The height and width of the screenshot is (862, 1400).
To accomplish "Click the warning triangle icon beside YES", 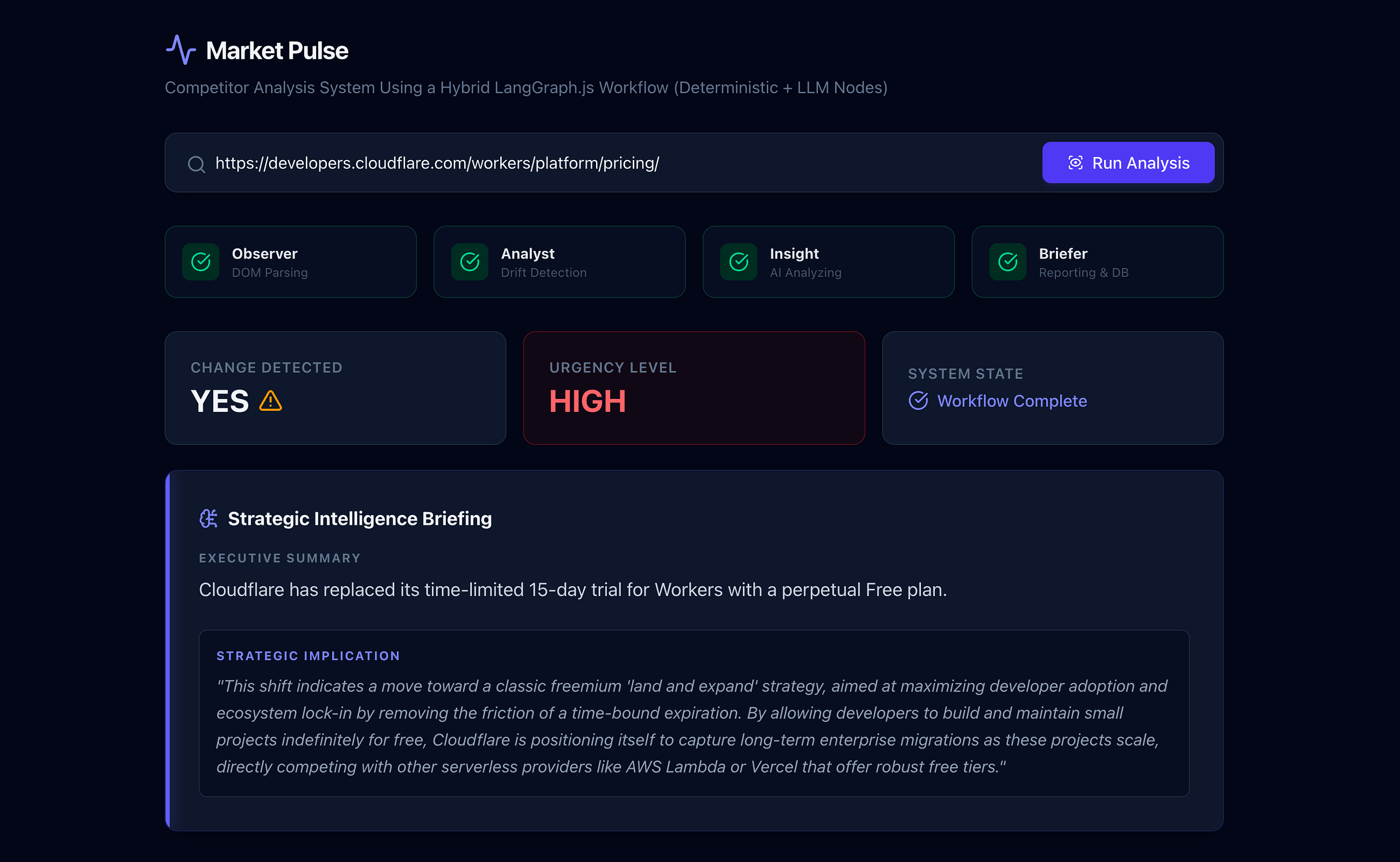I will point(271,401).
